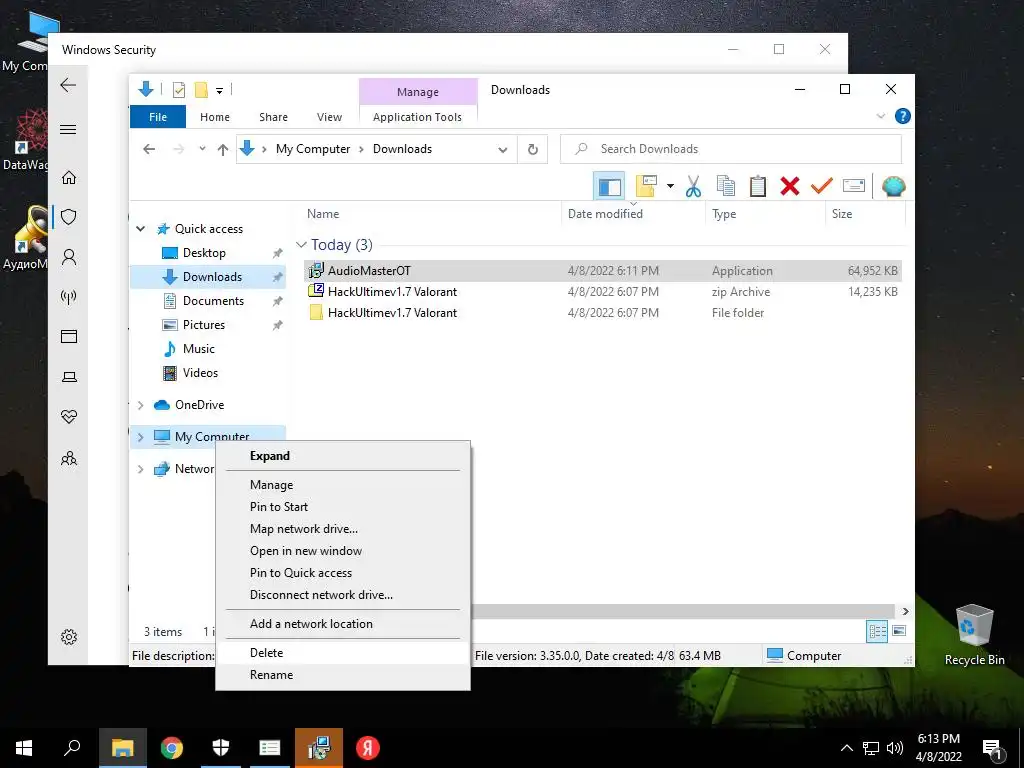Open the Windows Security hamburger menu
Image resolution: width=1024 pixels, height=768 pixels.
click(68, 129)
